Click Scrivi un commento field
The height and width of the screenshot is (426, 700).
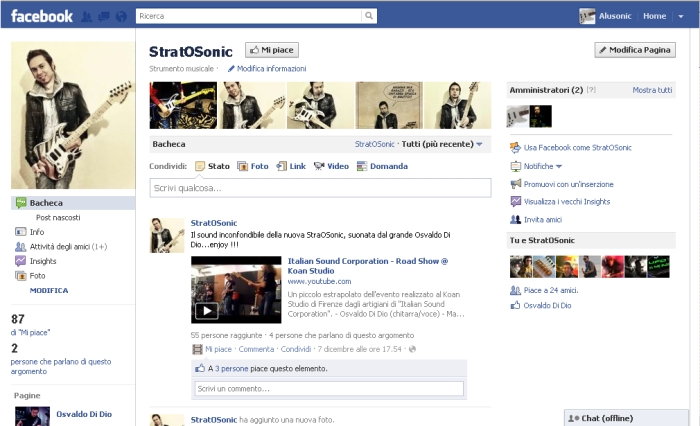point(329,388)
